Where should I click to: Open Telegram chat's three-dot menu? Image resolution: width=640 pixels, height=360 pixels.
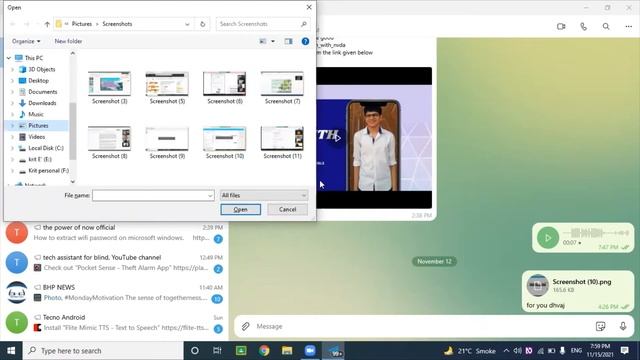click(x=629, y=27)
